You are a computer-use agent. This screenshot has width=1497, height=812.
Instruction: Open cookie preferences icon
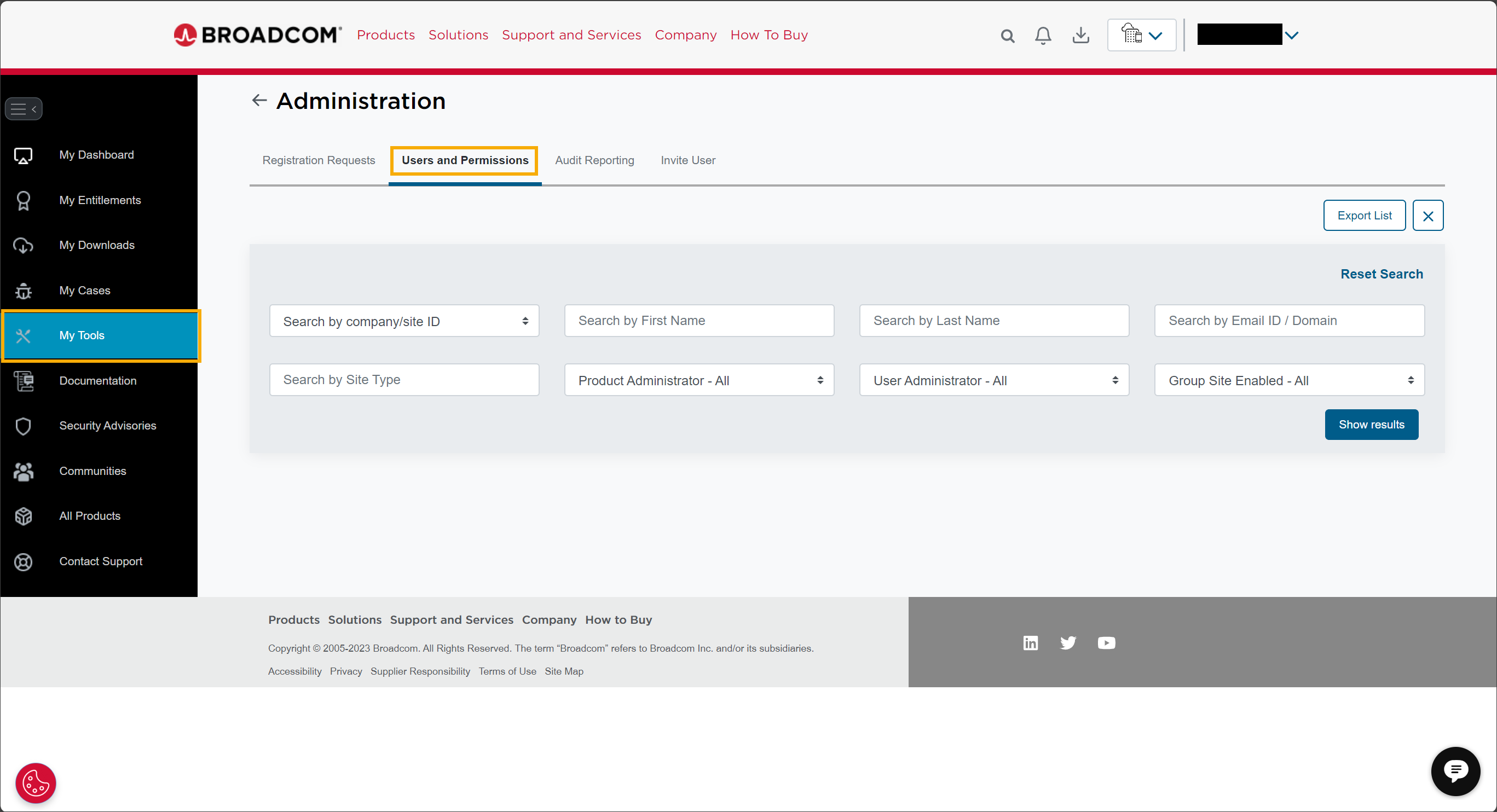[x=36, y=783]
